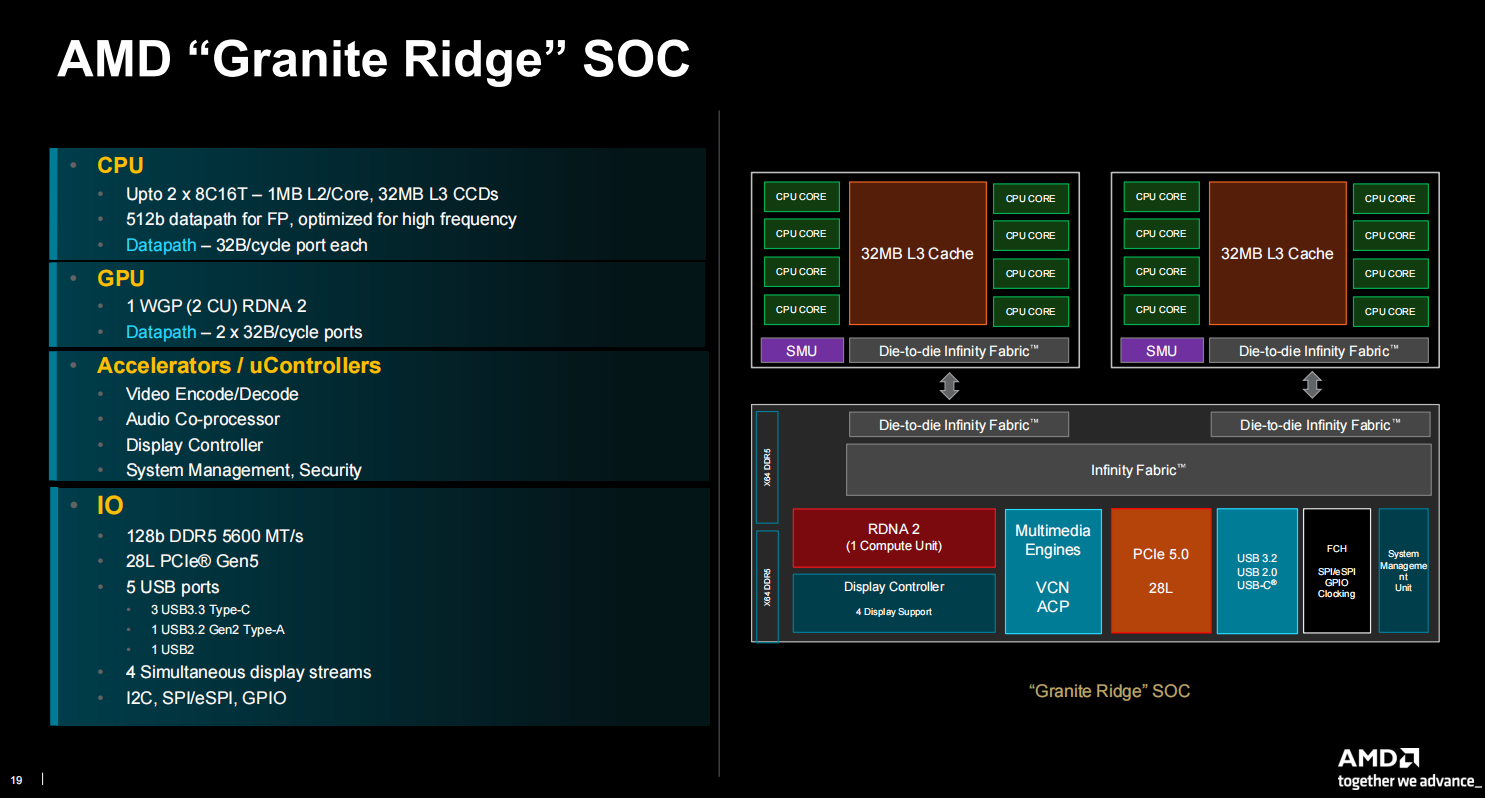The width and height of the screenshot is (1485, 798).
Task: Click the blue Datapath text under GPU
Action: click(x=161, y=332)
